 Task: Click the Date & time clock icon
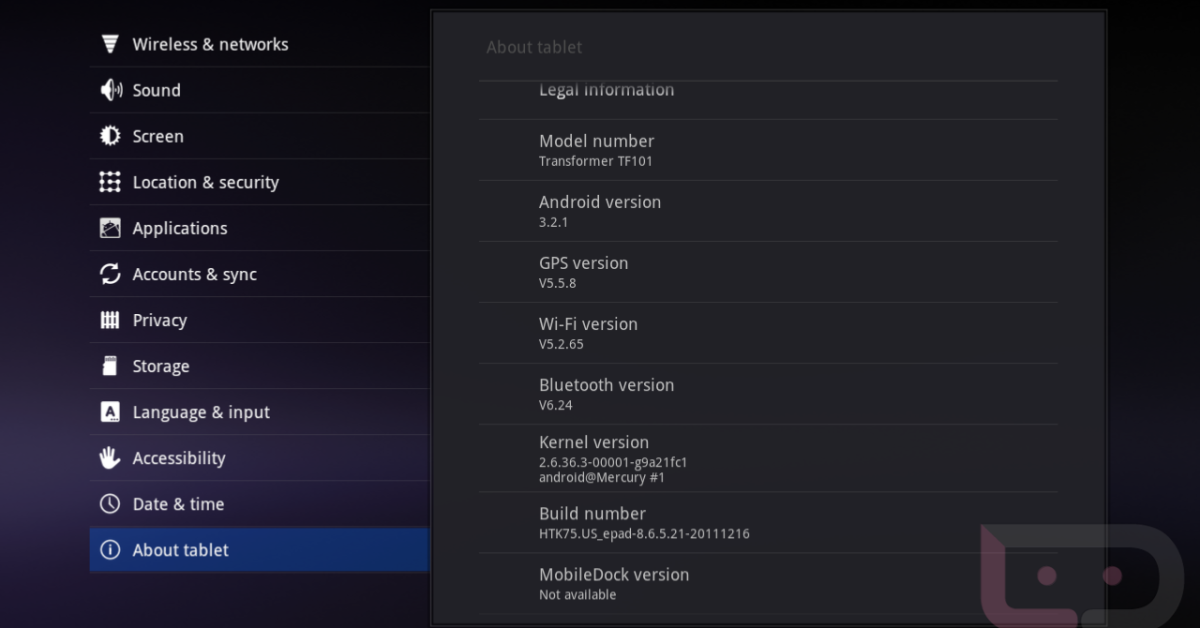(110, 504)
